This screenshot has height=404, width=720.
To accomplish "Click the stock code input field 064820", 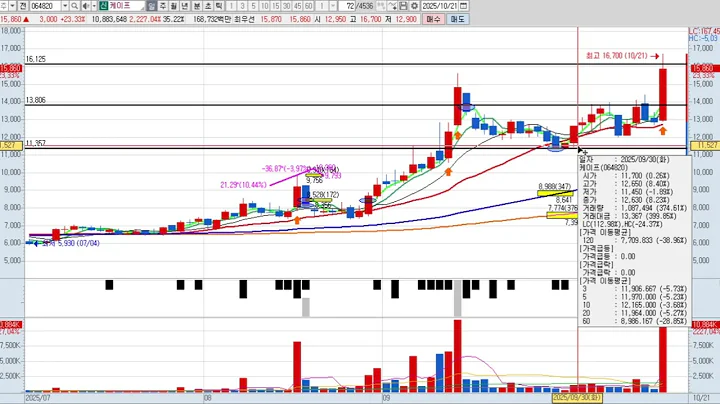I will (46, 6).
